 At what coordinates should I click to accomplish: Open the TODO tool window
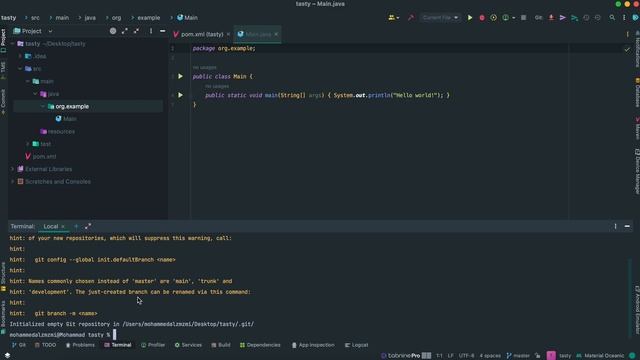coord(45,345)
